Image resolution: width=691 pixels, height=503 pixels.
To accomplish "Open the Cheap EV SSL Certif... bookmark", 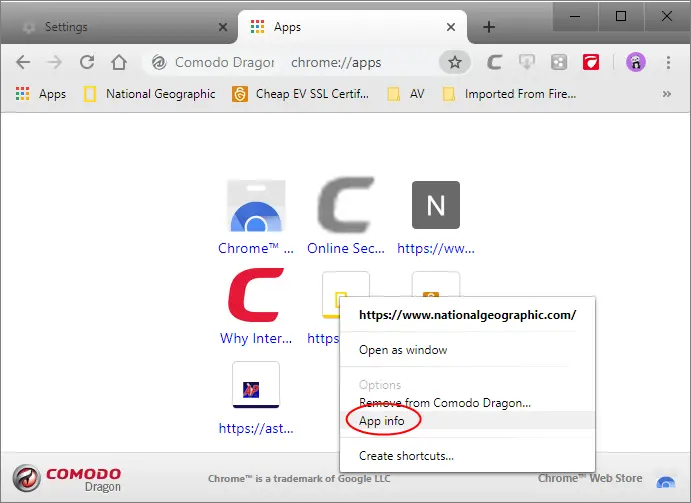I will point(301,94).
